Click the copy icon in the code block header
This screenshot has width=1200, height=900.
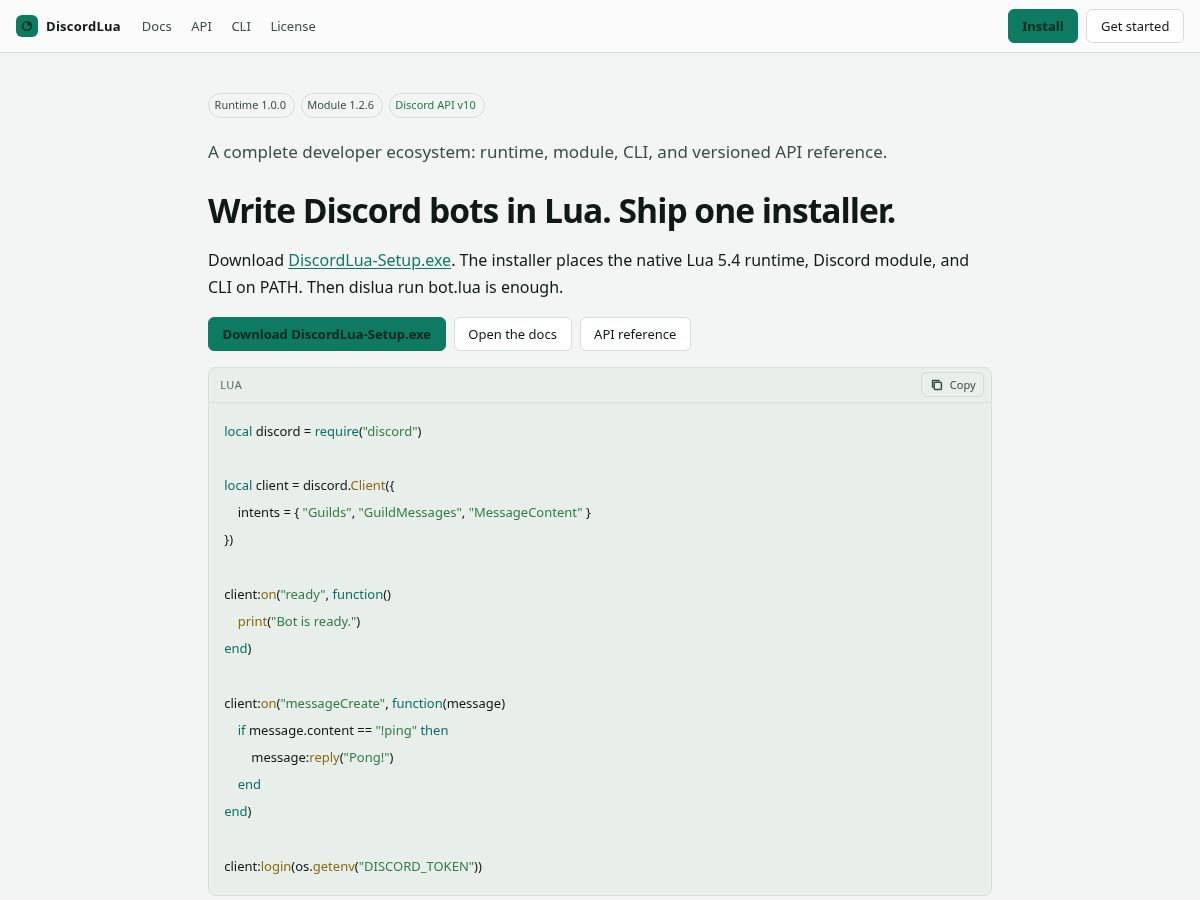937,385
